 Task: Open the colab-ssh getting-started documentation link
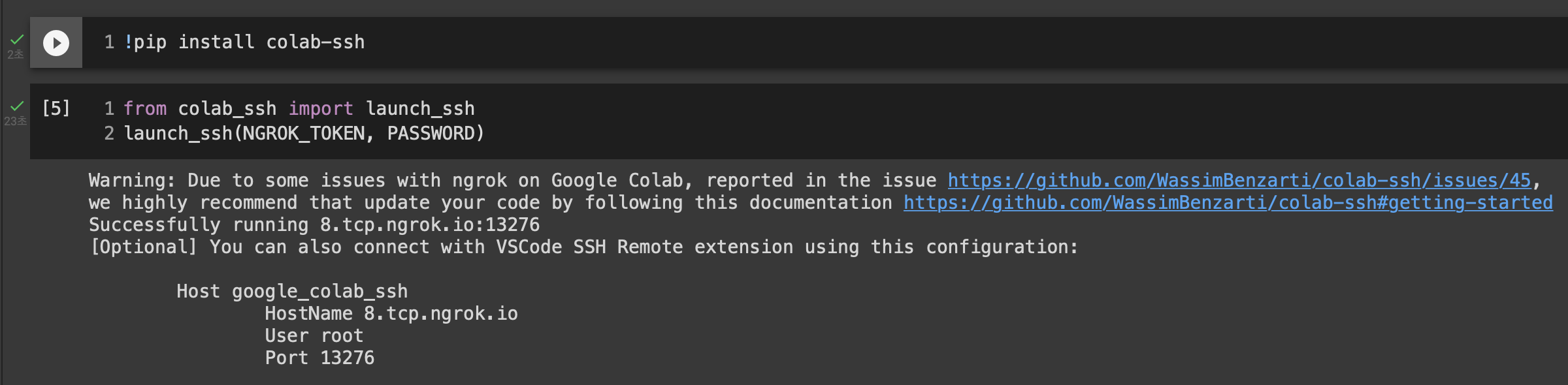tap(1228, 202)
